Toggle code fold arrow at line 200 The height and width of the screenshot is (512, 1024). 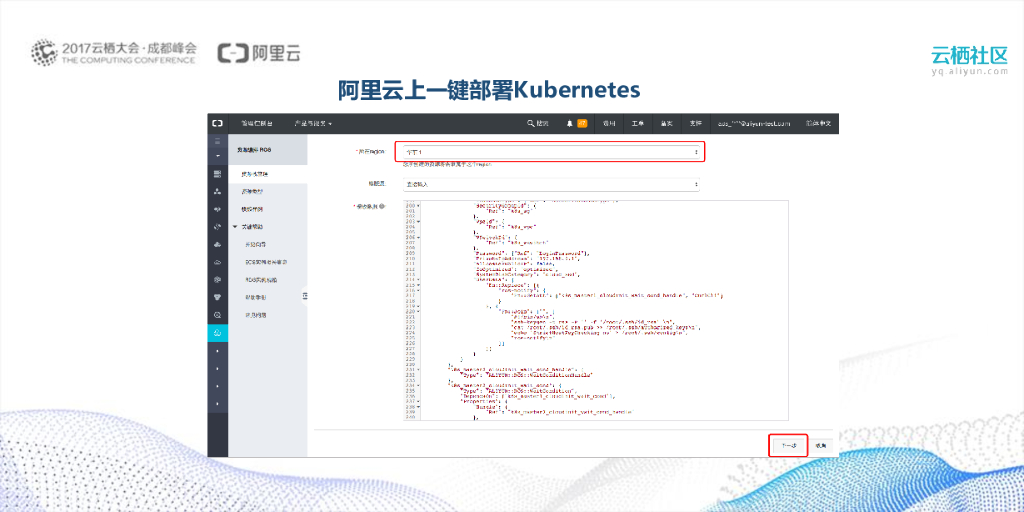[418, 206]
